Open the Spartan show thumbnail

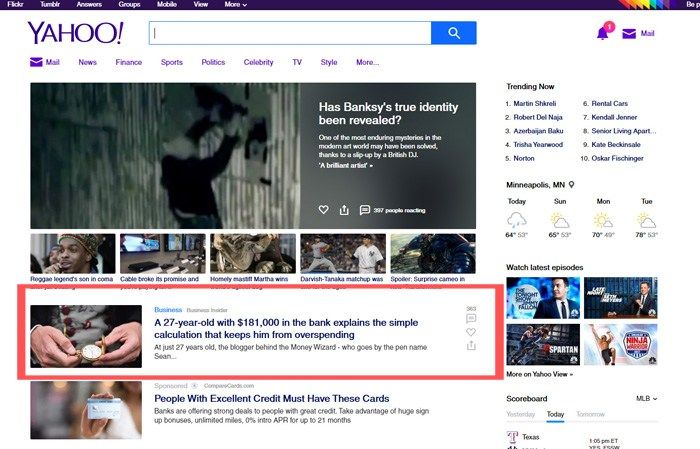coord(543,345)
